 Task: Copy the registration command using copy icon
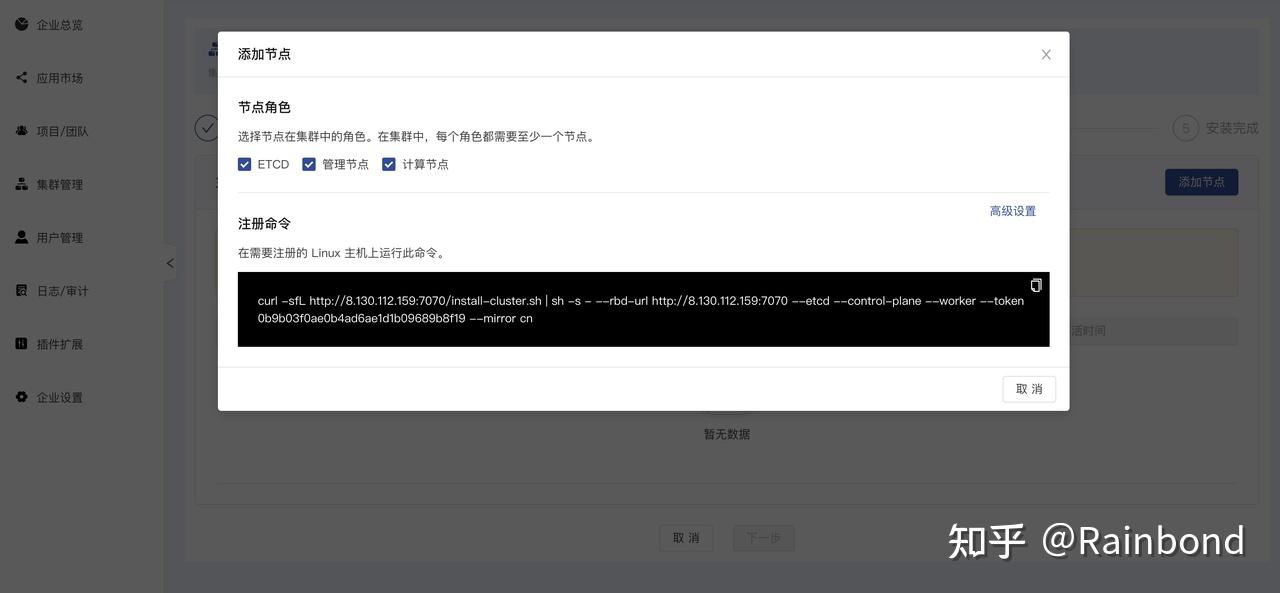pyautogui.click(x=1035, y=284)
